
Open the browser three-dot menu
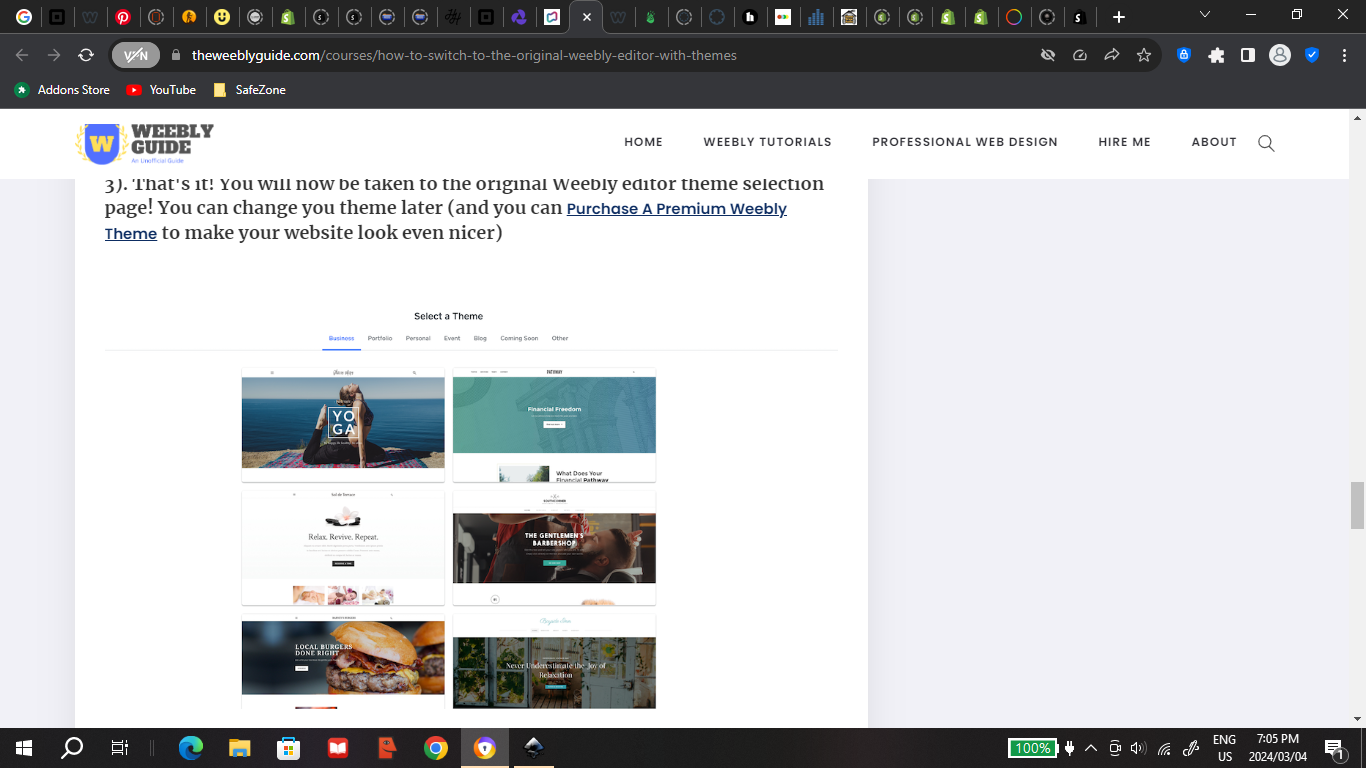(x=1344, y=55)
